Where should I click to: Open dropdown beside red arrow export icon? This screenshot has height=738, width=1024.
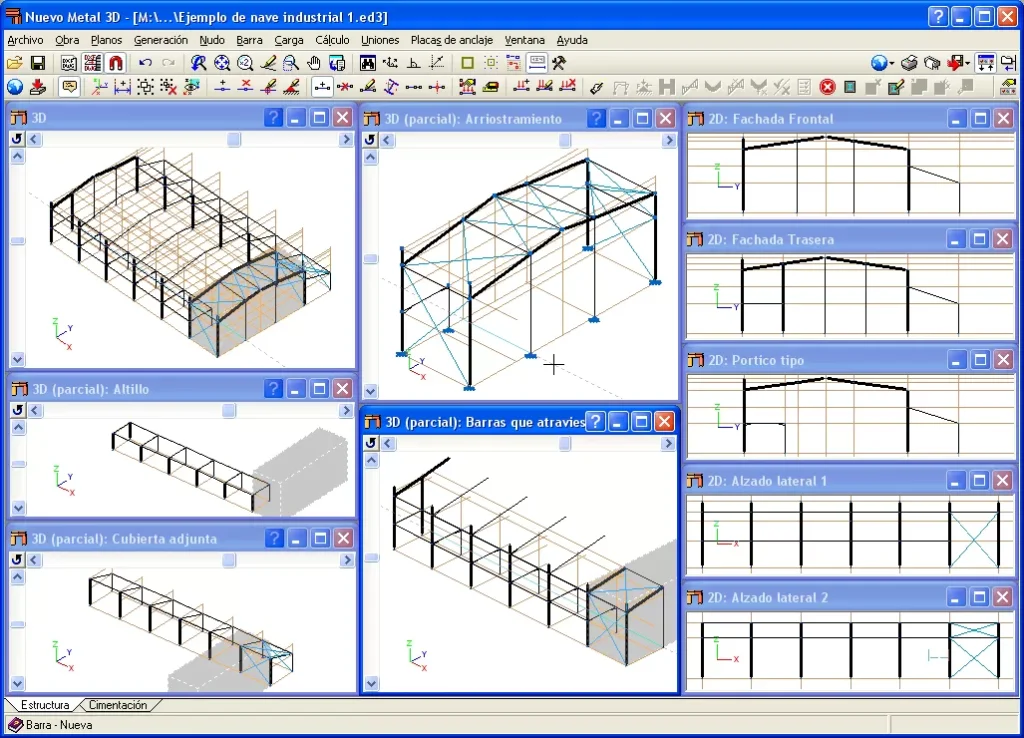pyautogui.click(x=967, y=64)
